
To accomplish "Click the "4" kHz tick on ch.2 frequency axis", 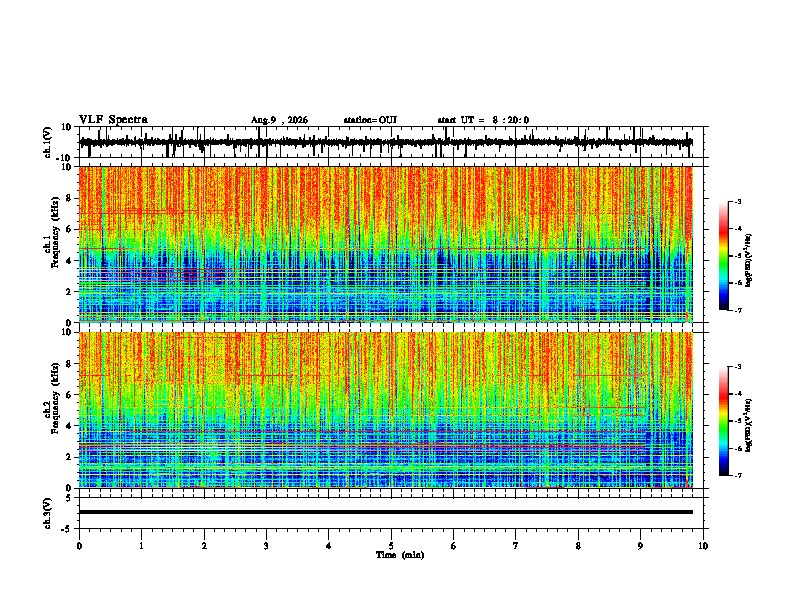I will click(x=69, y=426).
